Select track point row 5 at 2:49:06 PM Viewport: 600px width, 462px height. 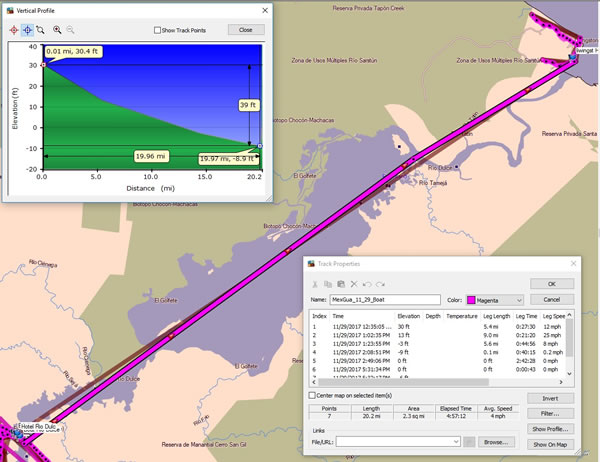point(438,361)
